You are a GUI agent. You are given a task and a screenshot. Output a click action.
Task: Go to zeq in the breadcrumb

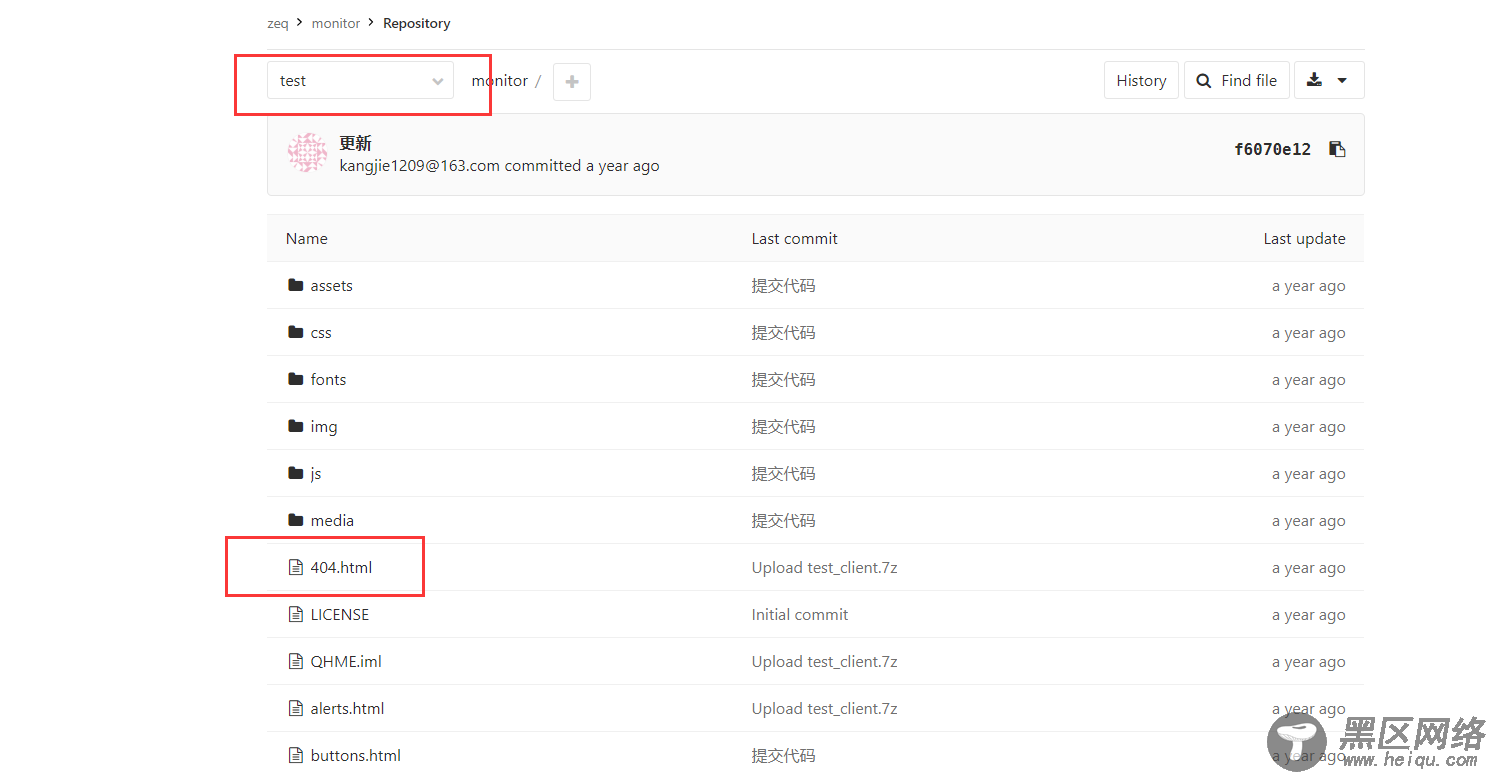click(278, 23)
